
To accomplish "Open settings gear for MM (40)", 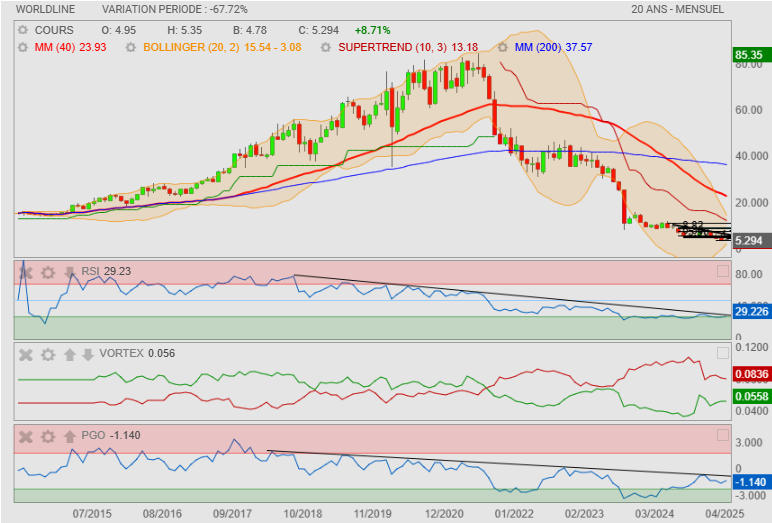I will (x=23, y=47).
